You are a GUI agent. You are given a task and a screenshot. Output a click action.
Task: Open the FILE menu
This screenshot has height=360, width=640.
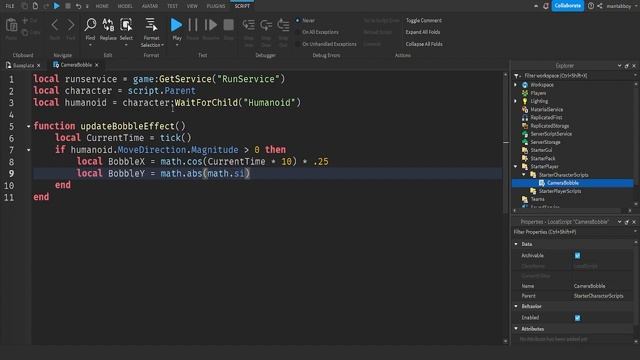(10, 6)
